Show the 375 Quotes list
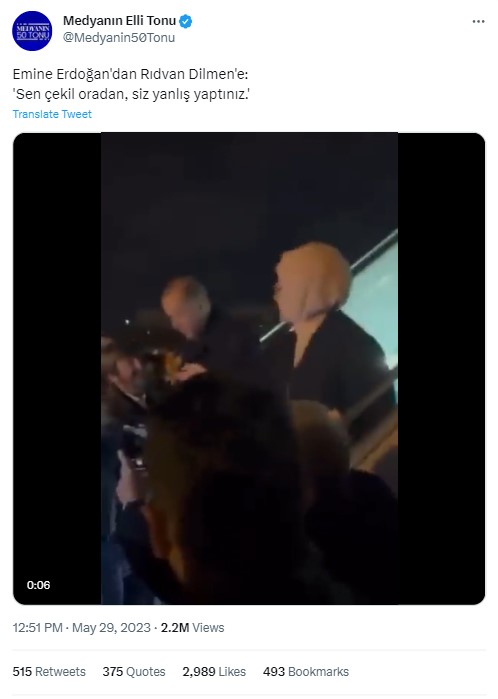This screenshot has height=699, width=498. click(134, 671)
